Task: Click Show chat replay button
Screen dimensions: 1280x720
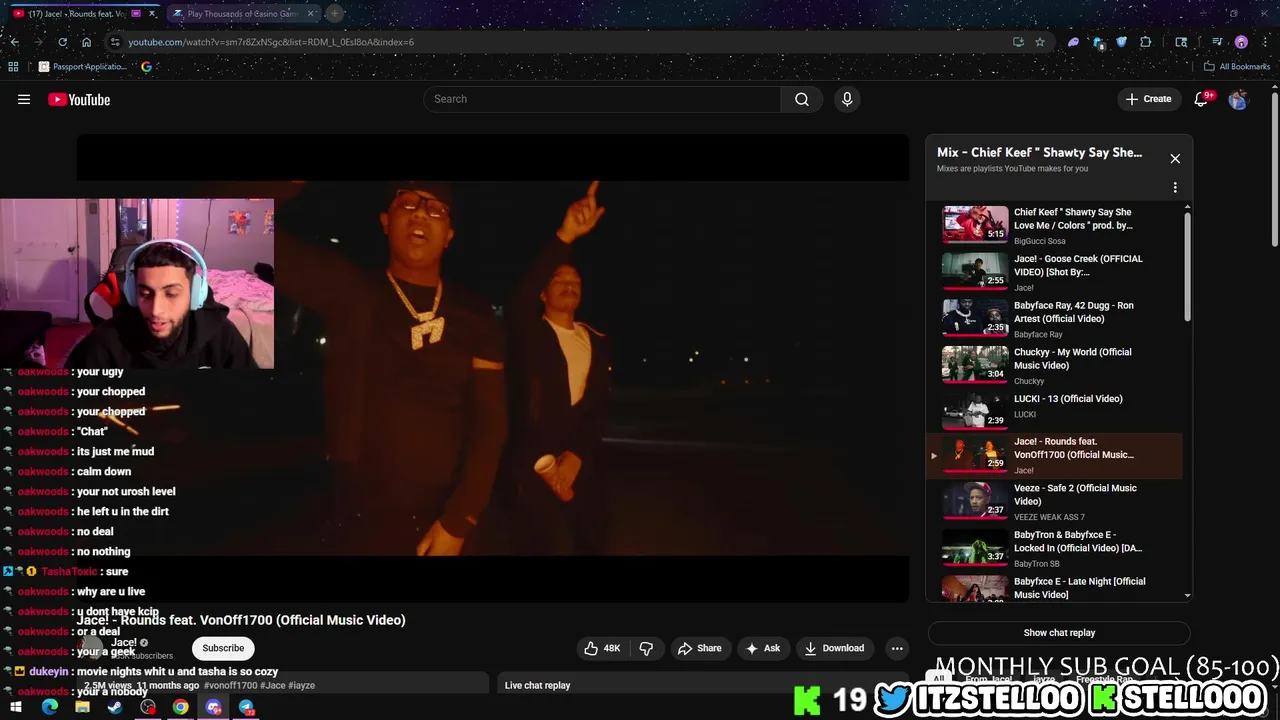Action: tap(1059, 633)
